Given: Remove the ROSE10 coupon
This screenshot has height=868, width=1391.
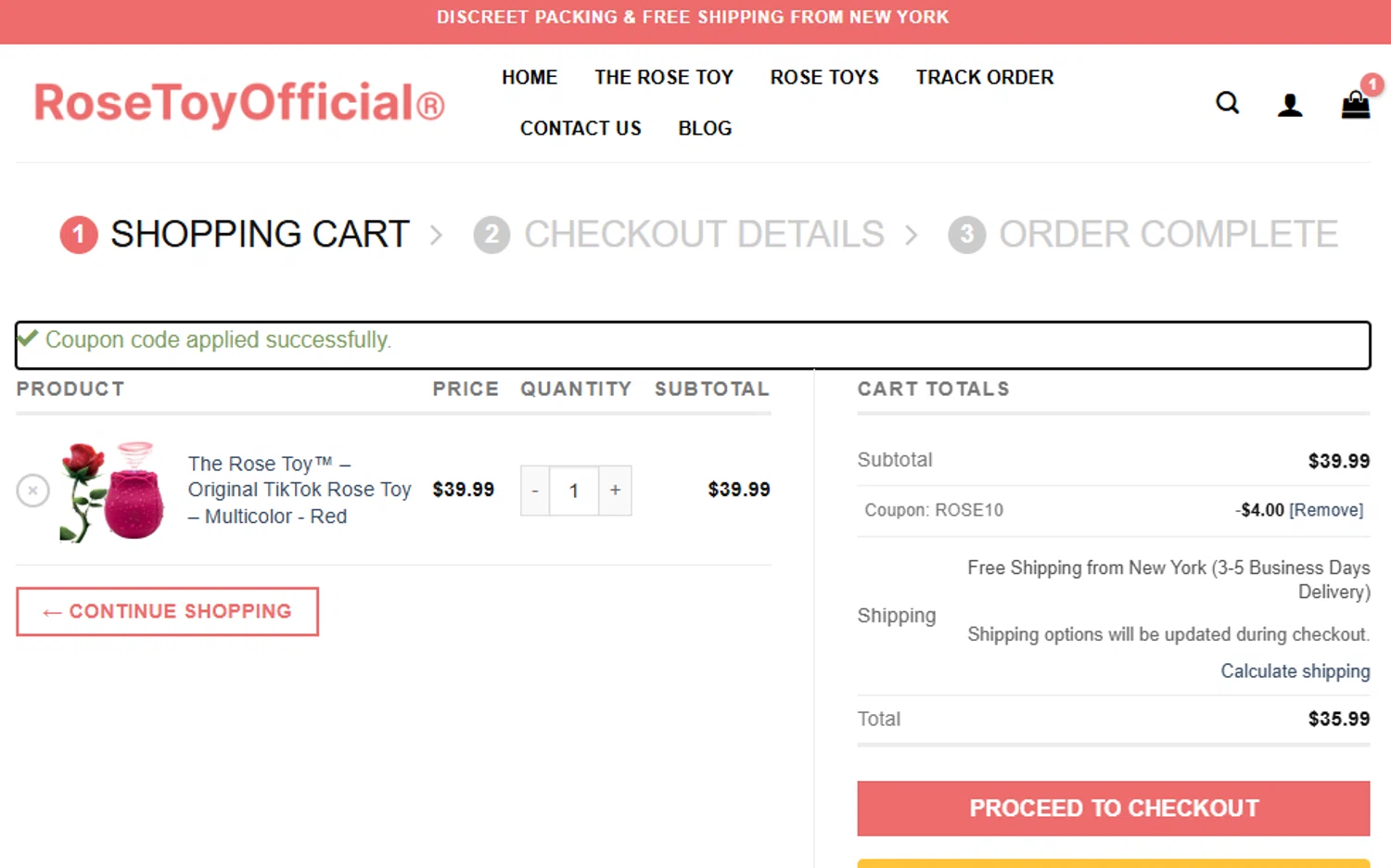Looking at the screenshot, I should coord(1326,510).
